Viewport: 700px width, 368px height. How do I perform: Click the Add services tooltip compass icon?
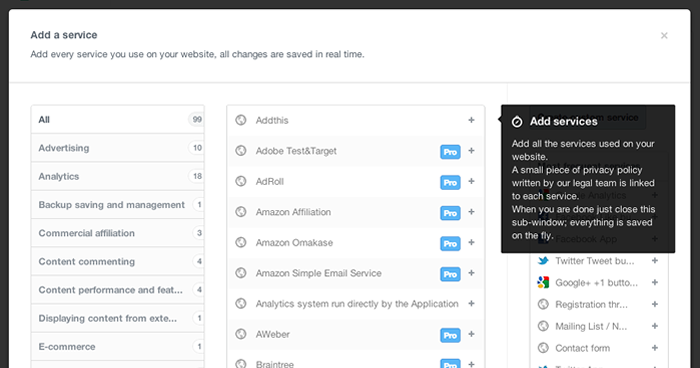point(517,121)
